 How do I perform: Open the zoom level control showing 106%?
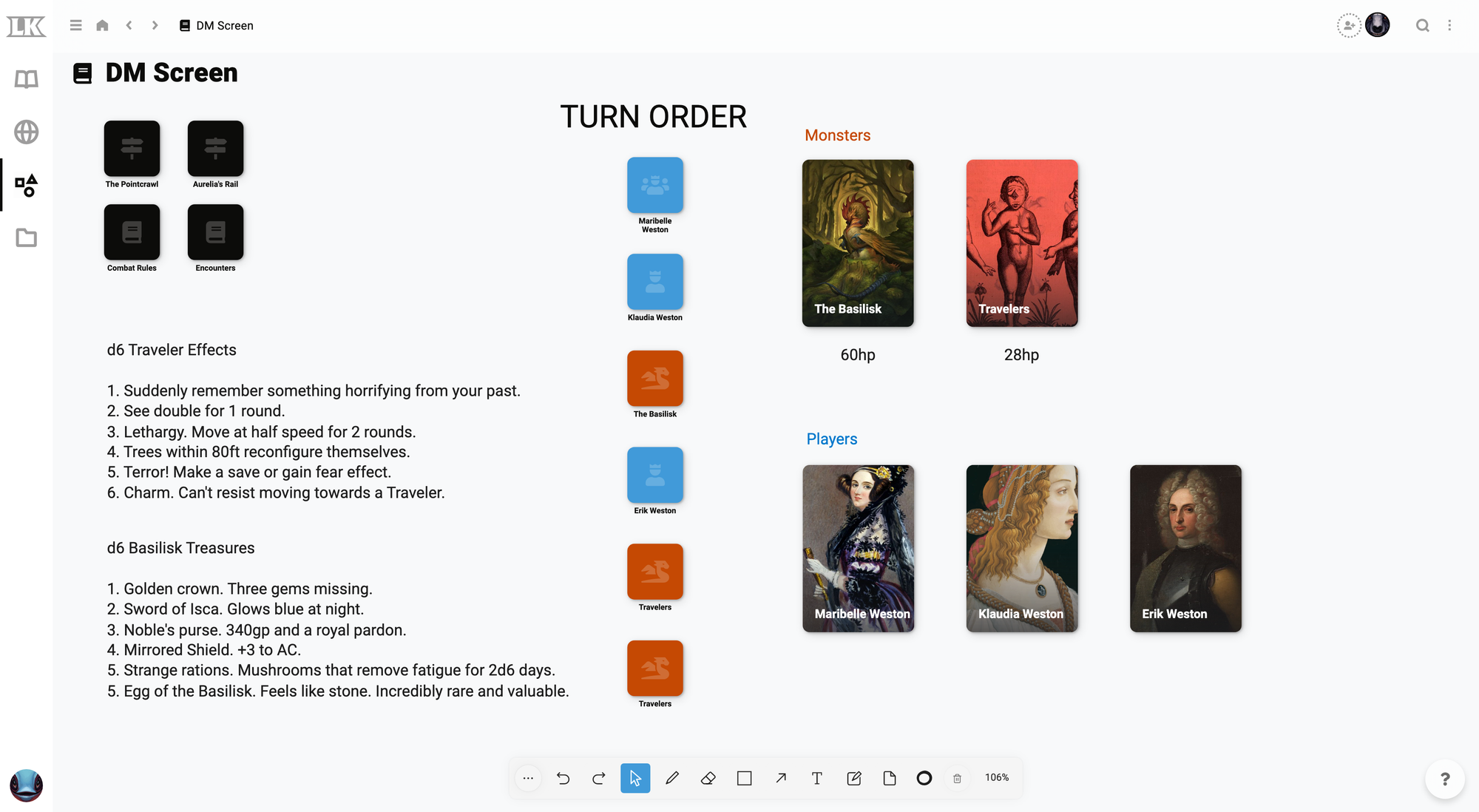(x=996, y=777)
